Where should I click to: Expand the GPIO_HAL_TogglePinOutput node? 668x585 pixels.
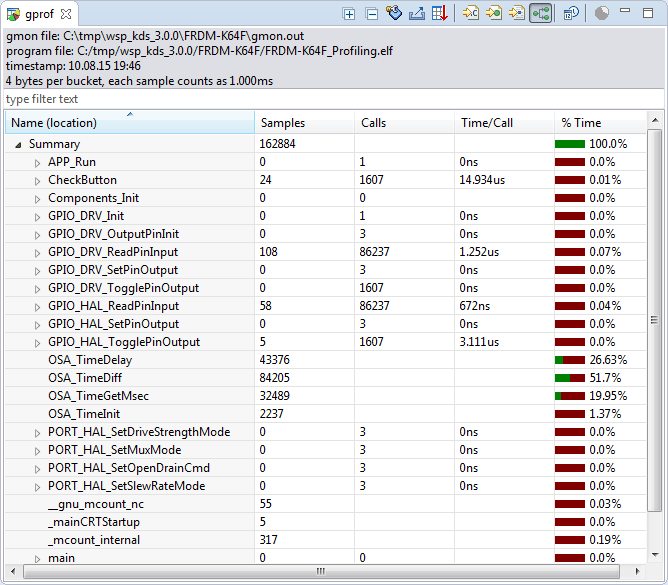tap(37, 343)
